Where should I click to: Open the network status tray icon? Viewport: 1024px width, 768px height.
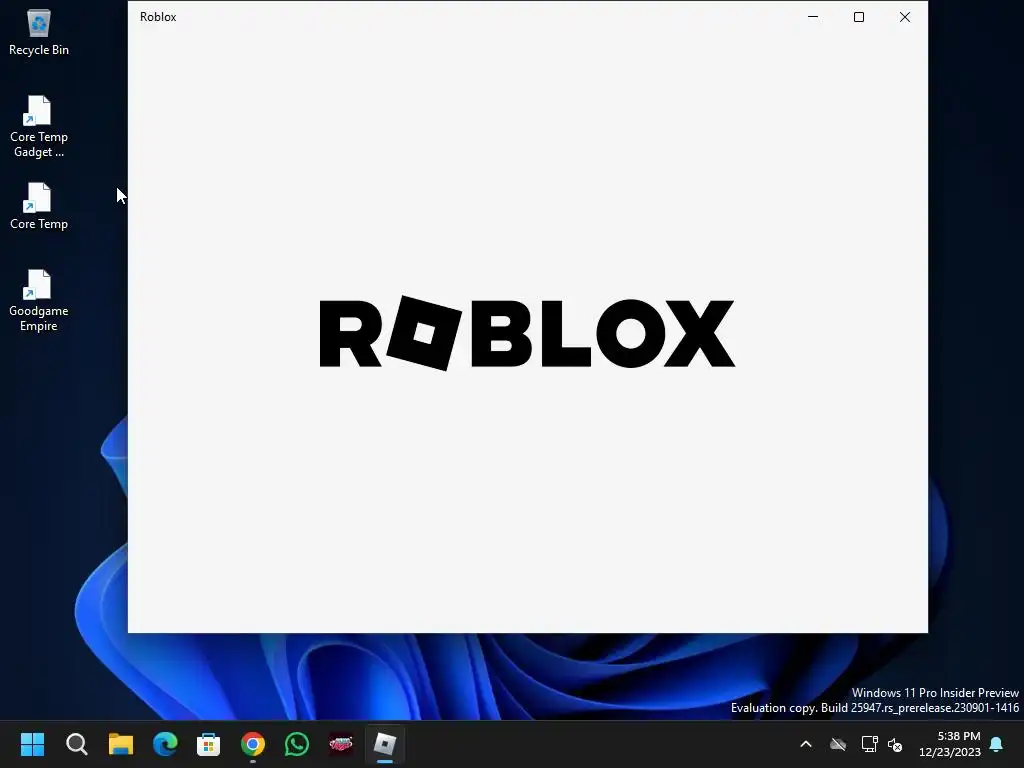[x=869, y=744]
